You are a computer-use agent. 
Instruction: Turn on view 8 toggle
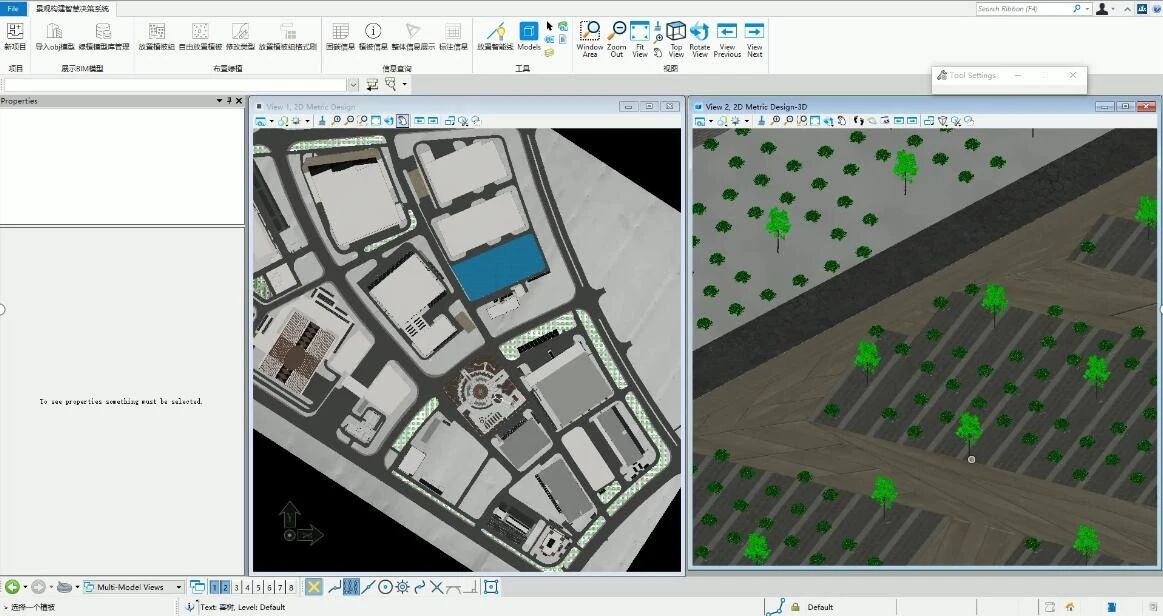(291, 588)
